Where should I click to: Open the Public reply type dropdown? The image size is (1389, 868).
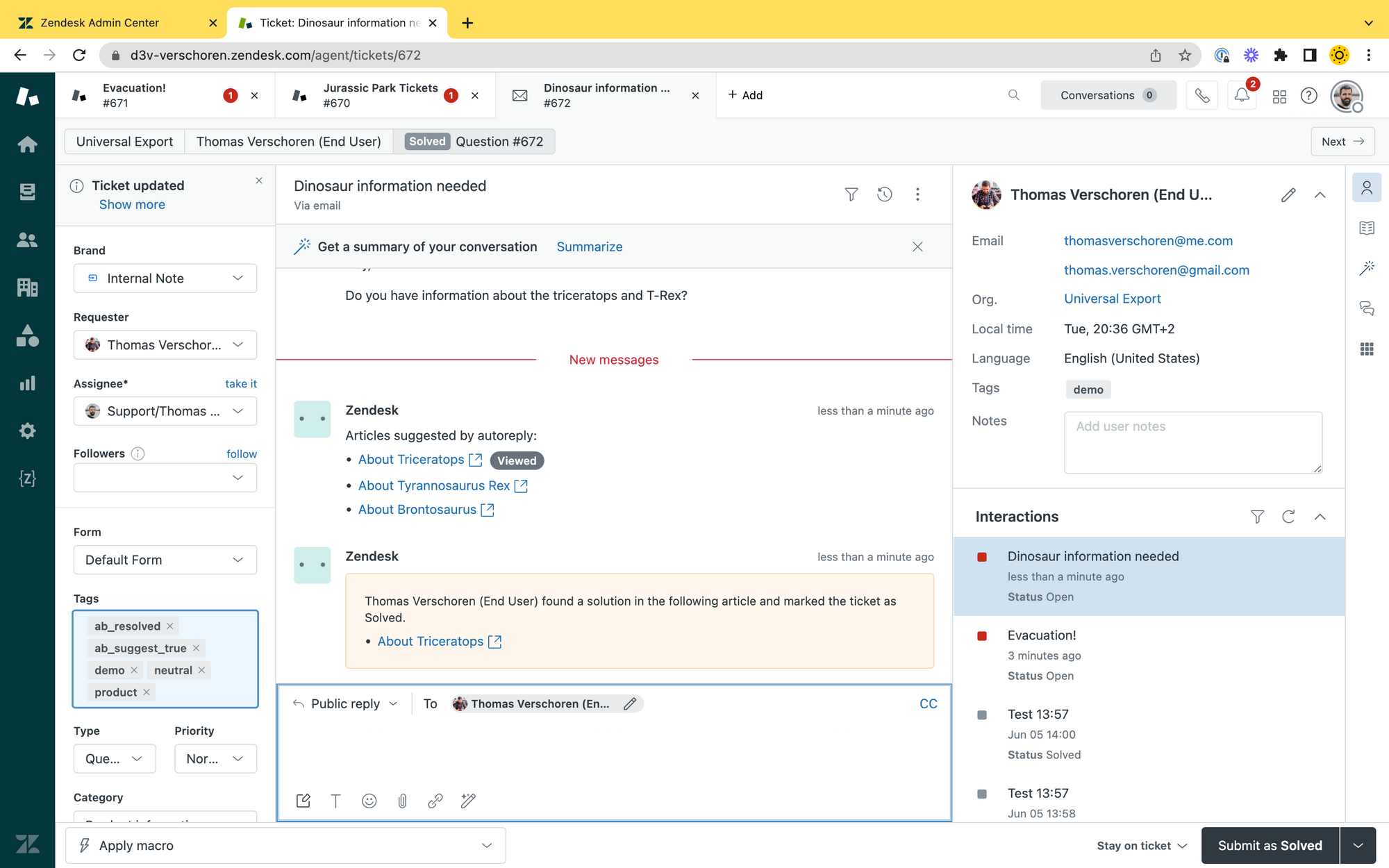(345, 703)
